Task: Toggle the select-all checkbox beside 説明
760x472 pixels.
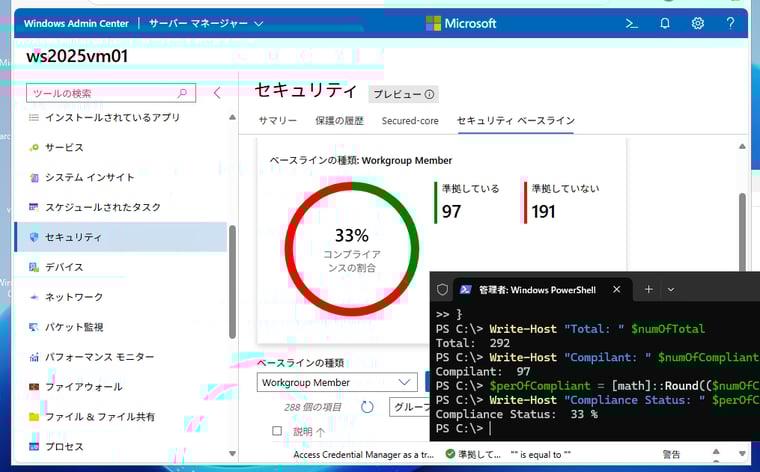Action: pyautogui.click(x=277, y=431)
